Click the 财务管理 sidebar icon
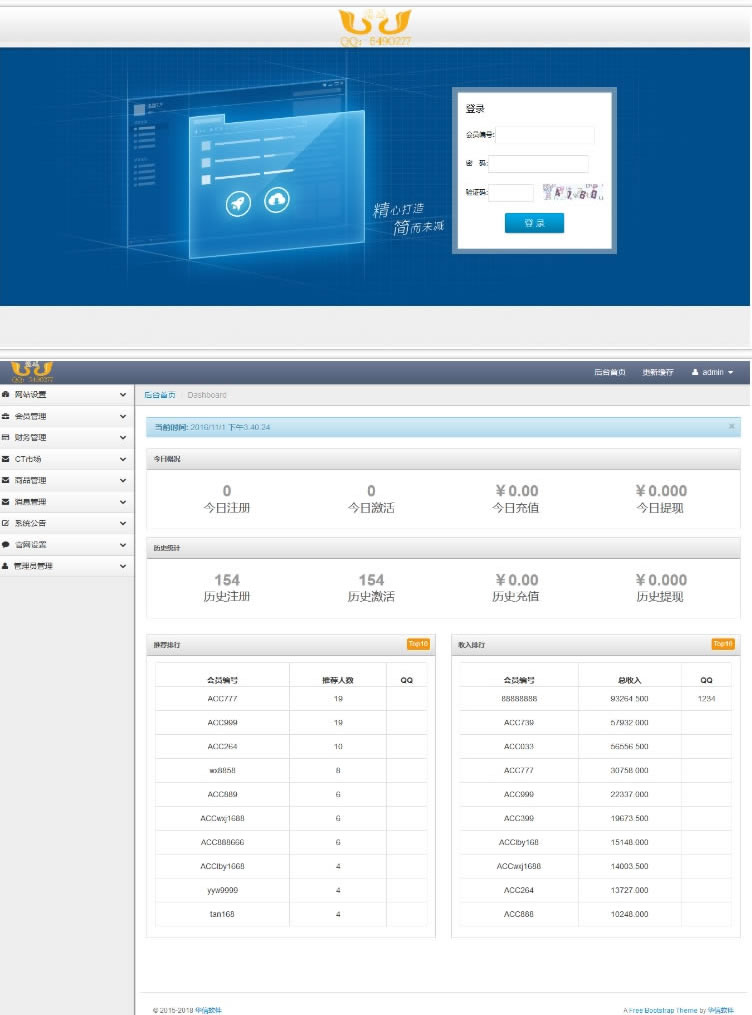752x1015 pixels. pyautogui.click(x=5, y=438)
